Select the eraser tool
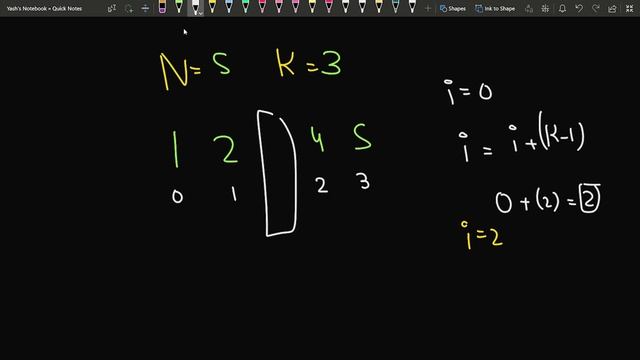Screen dimensions: 640x360 point(162,7)
